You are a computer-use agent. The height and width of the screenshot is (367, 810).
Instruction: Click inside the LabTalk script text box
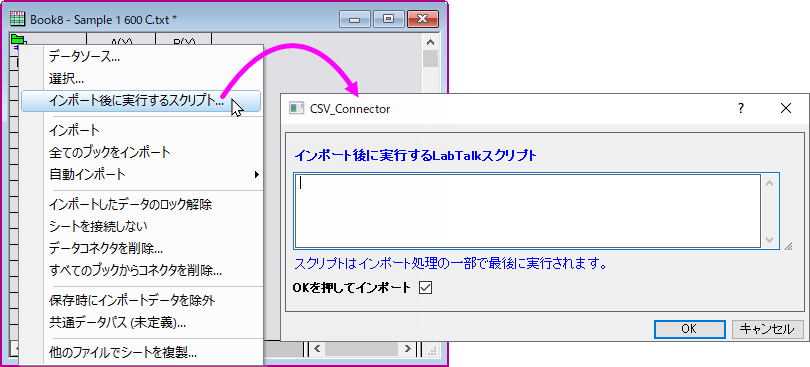527,211
